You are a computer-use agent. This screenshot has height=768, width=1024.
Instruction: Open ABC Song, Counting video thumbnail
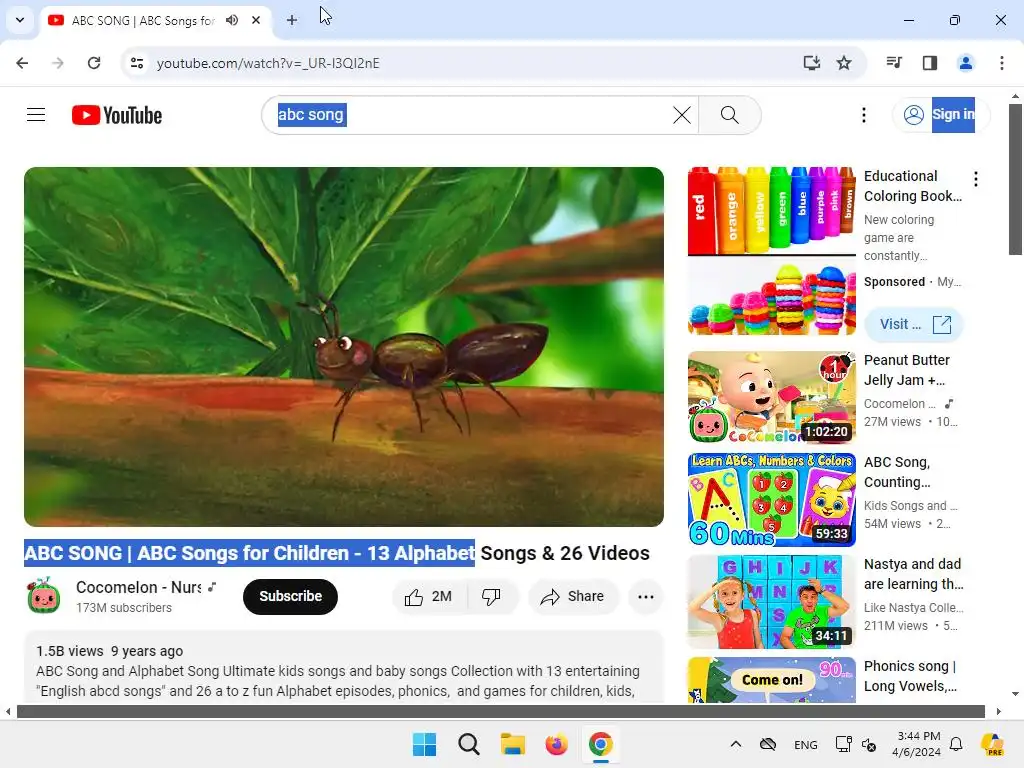(x=771, y=500)
